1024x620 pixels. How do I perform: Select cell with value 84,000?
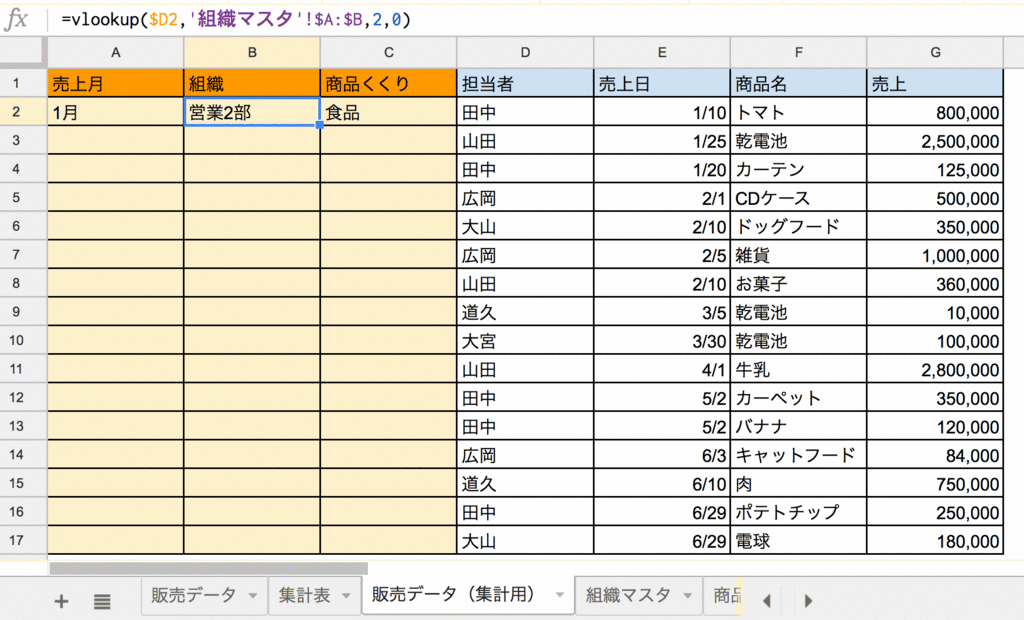[x=935, y=455]
